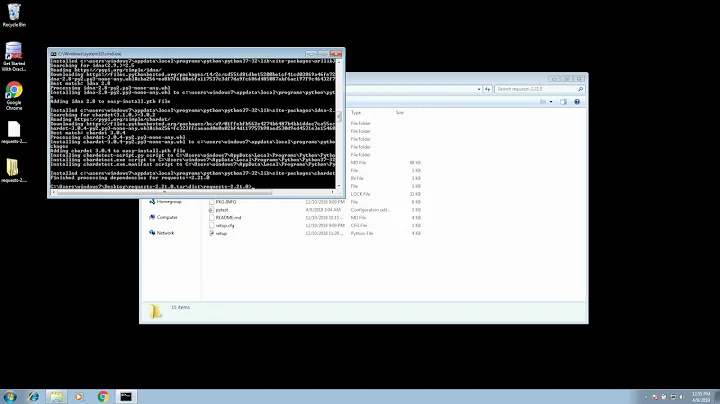The height and width of the screenshot is (404, 720).
Task: Open Windows Explorer taskbar button
Action: (56, 397)
